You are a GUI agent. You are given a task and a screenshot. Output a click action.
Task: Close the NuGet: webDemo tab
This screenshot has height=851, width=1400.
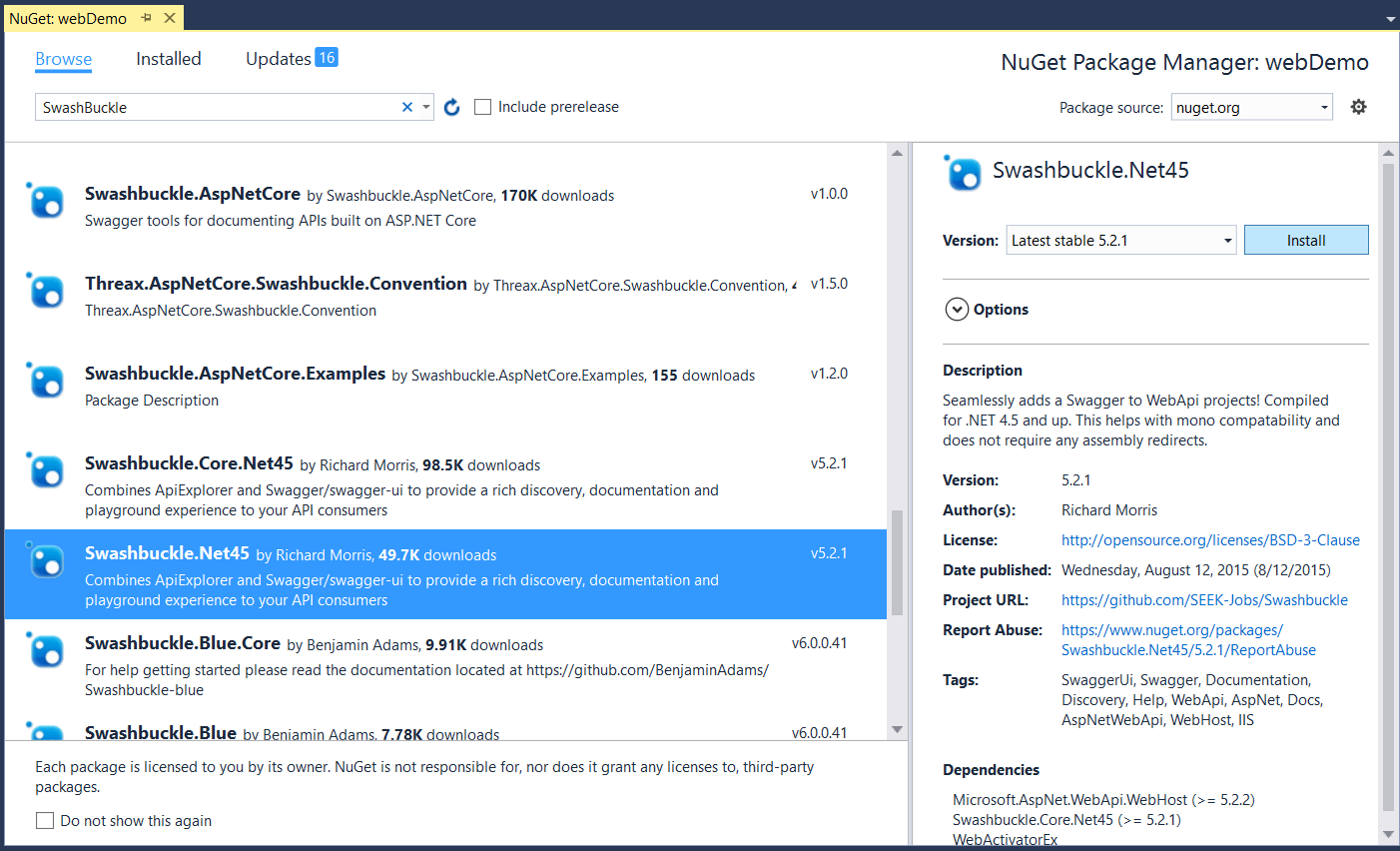click(x=170, y=18)
